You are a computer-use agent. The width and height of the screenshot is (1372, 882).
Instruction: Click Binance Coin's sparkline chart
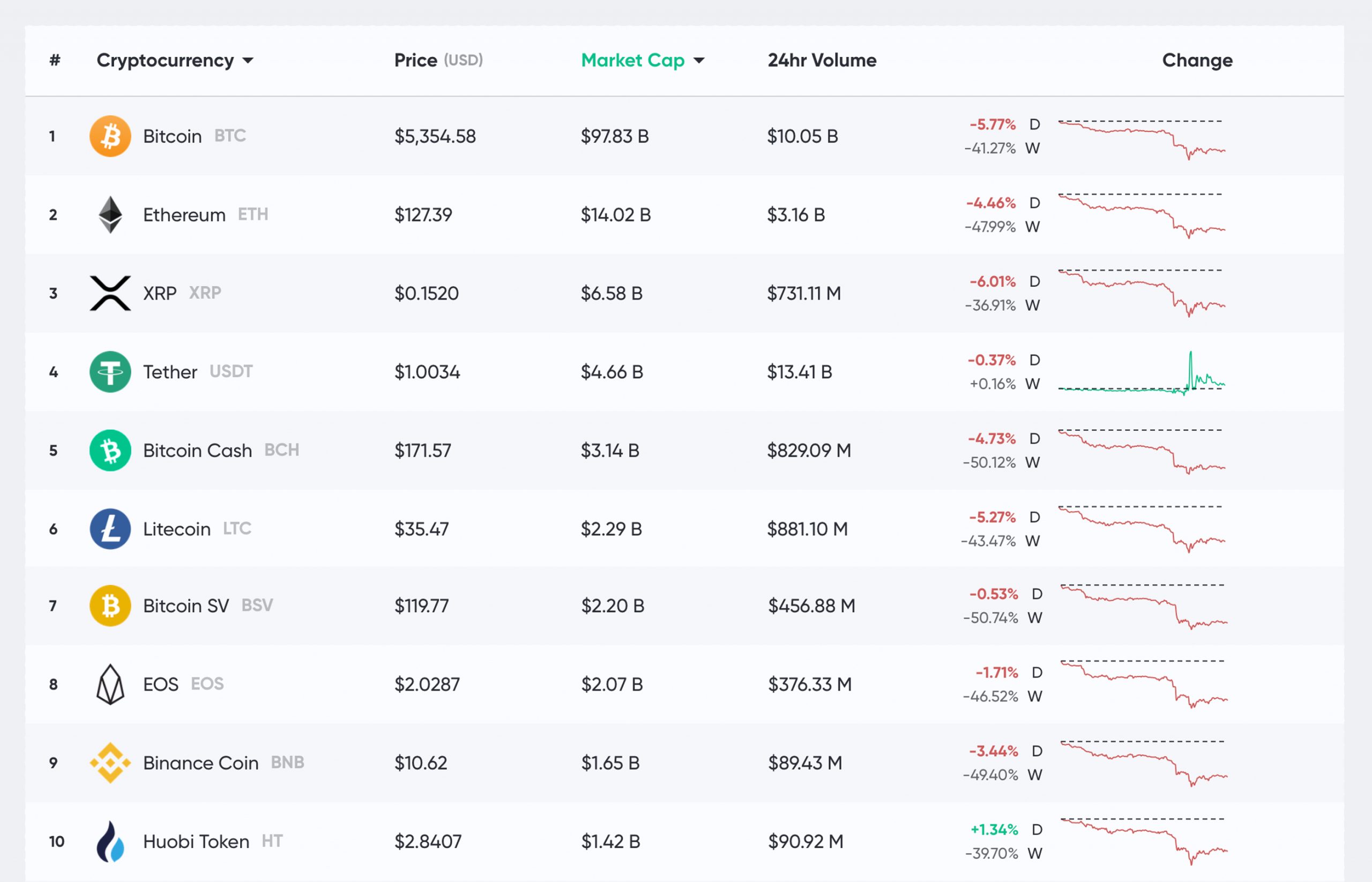1144,764
